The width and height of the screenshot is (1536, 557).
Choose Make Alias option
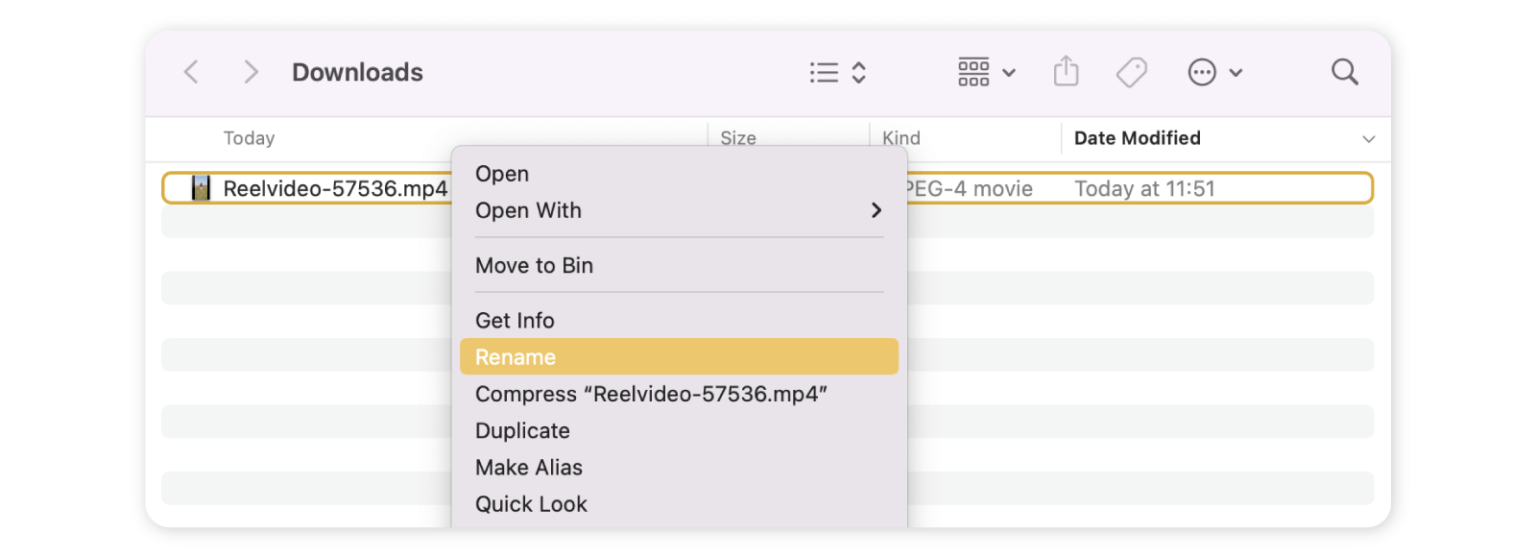529,468
